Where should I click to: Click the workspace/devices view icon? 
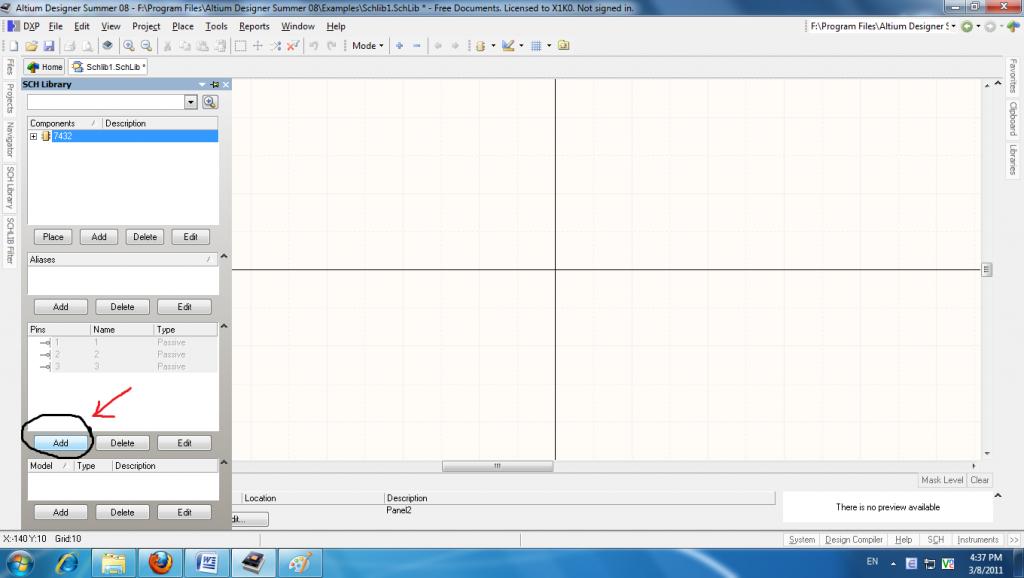tap(108, 46)
